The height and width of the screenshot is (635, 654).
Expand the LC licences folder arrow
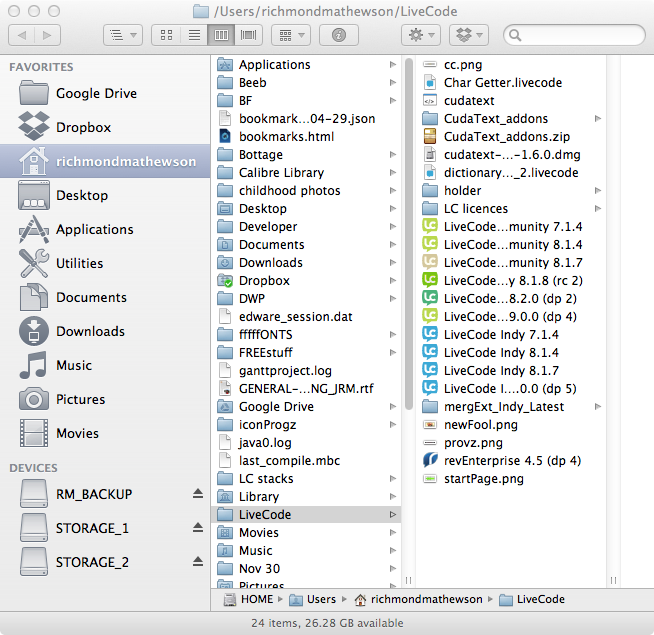click(598, 209)
